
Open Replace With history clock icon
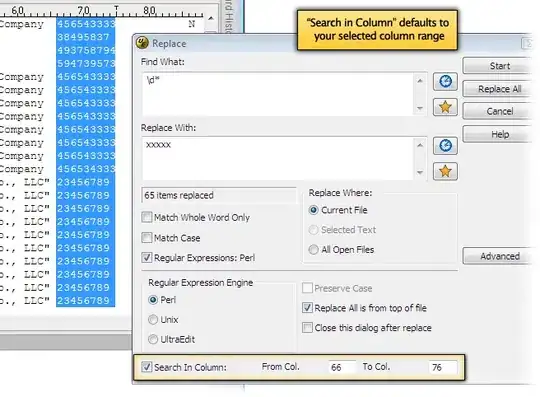pyautogui.click(x=445, y=146)
